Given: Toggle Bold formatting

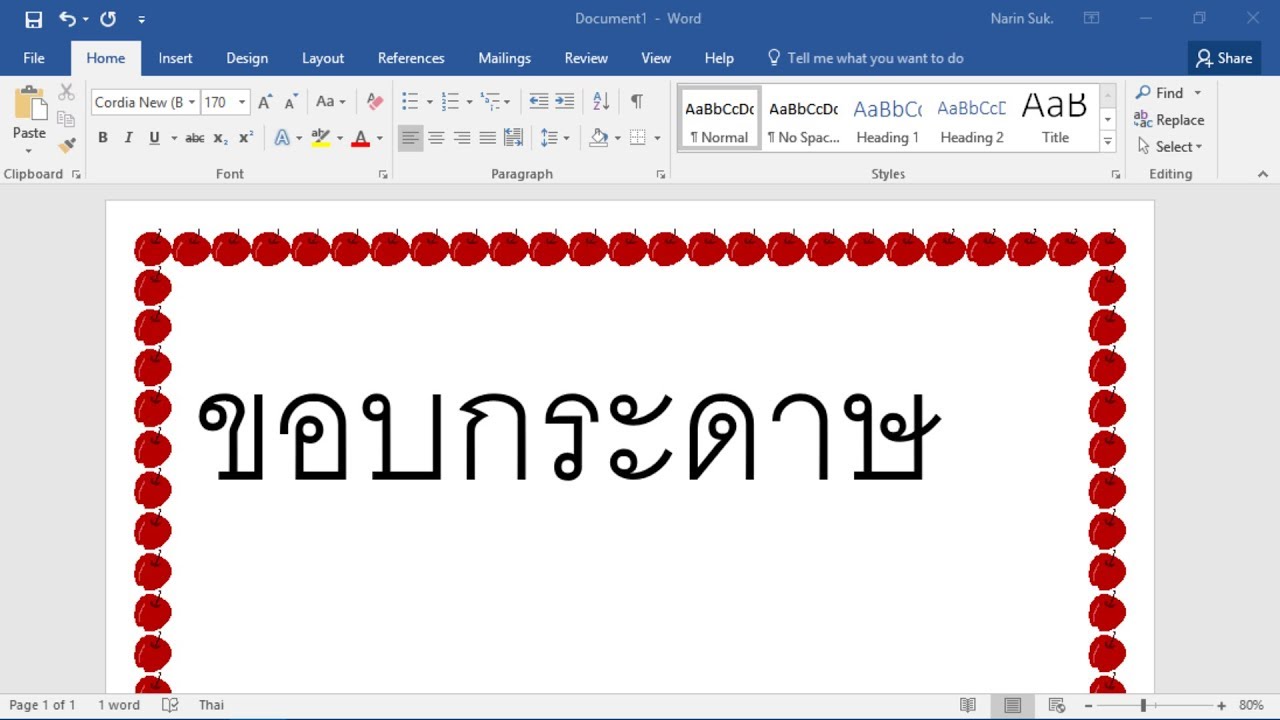Looking at the screenshot, I should click(x=102, y=138).
